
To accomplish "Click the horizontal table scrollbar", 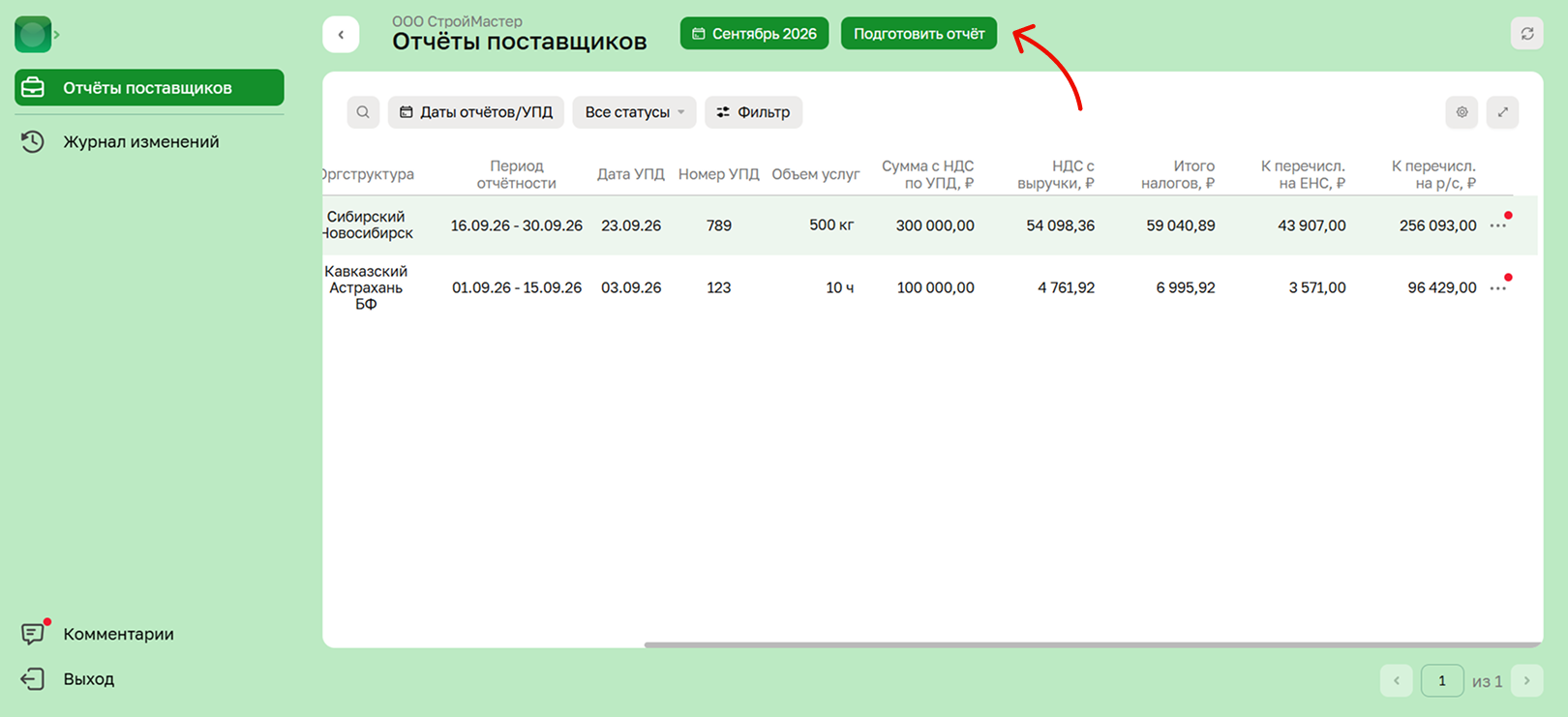I will pyautogui.click(x=1092, y=644).
